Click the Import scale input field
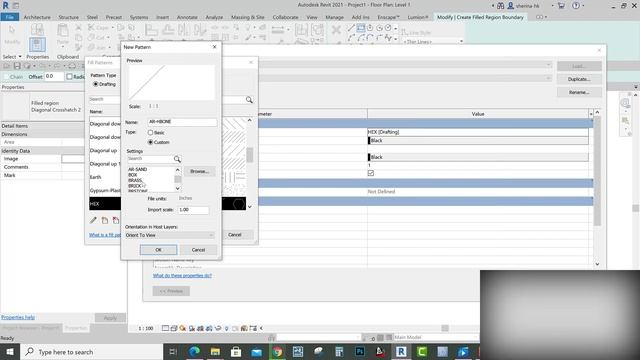 coord(193,210)
